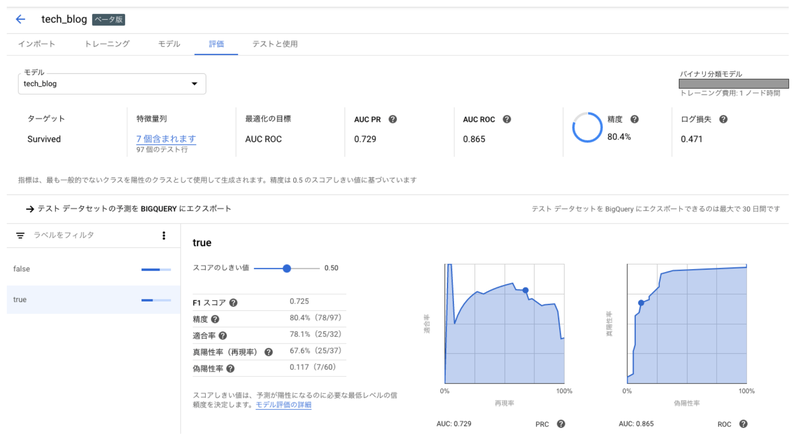Click help icon beside PRC chart label
The height and width of the screenshot is (444, 800).
pyautogui.click(x=561, y=424)
